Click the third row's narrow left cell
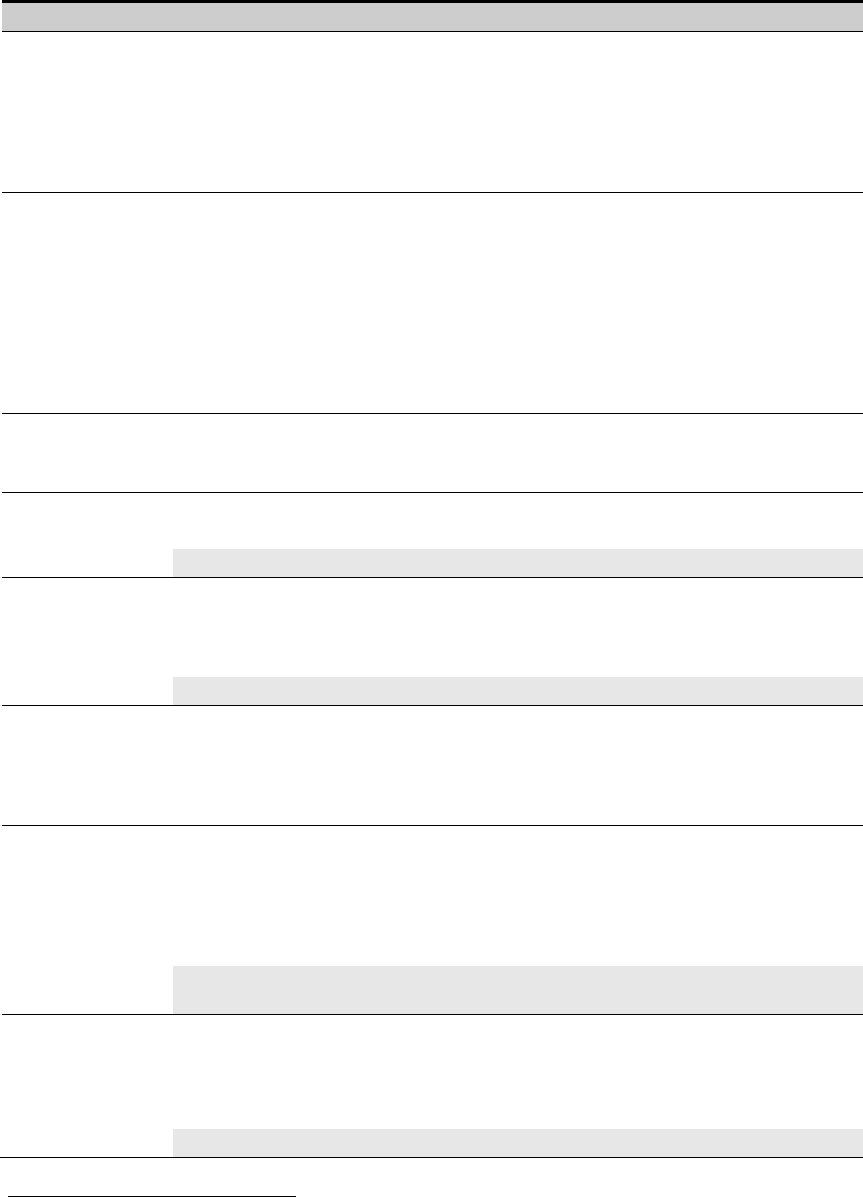 (86, 452)
